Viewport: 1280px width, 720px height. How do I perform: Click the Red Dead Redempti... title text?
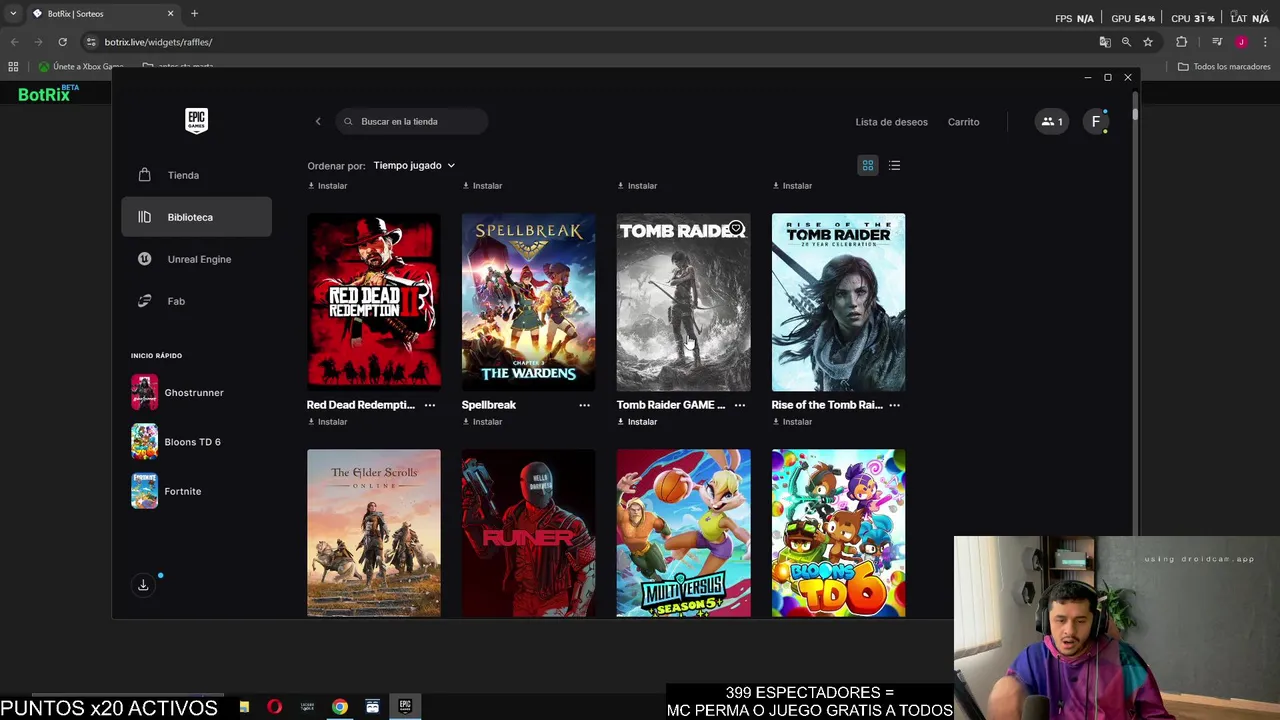pyautogui.click(x=361, y=405)
